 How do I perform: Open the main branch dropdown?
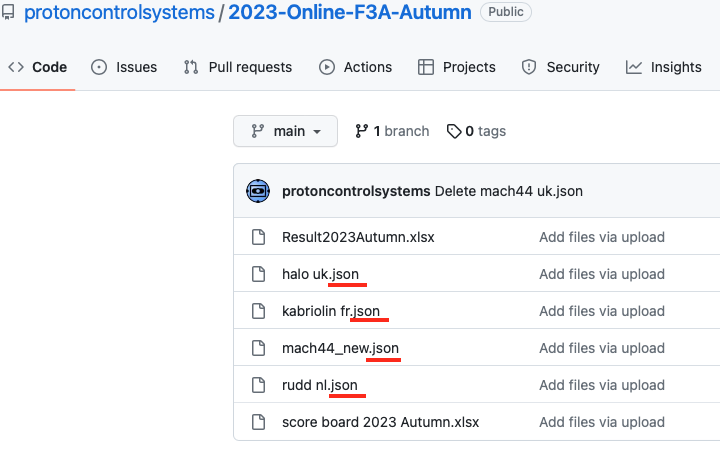click(x=286, y=131)
